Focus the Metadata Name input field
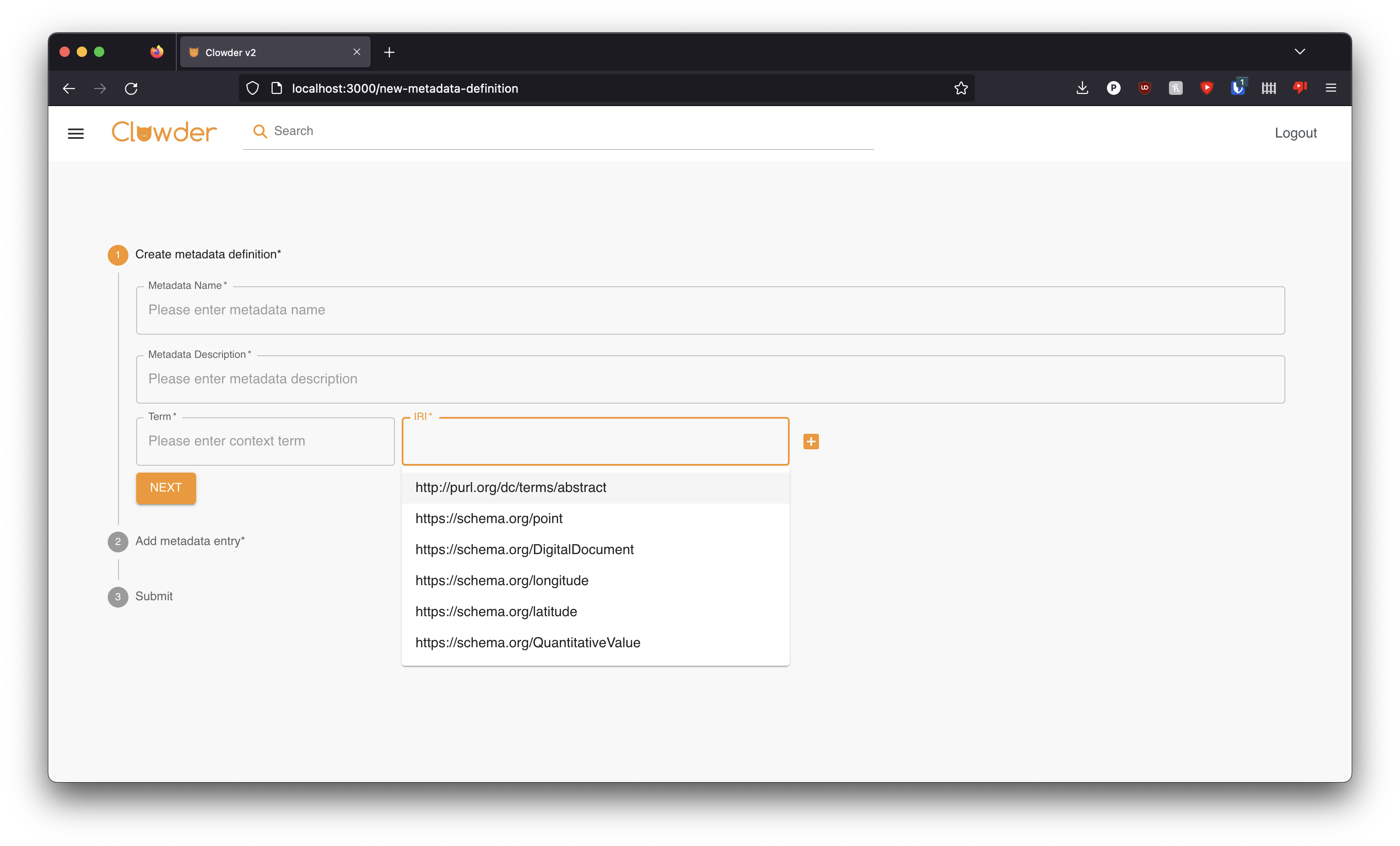The height and width of the screenshot is (846, 1400). [x=709, y=310]
